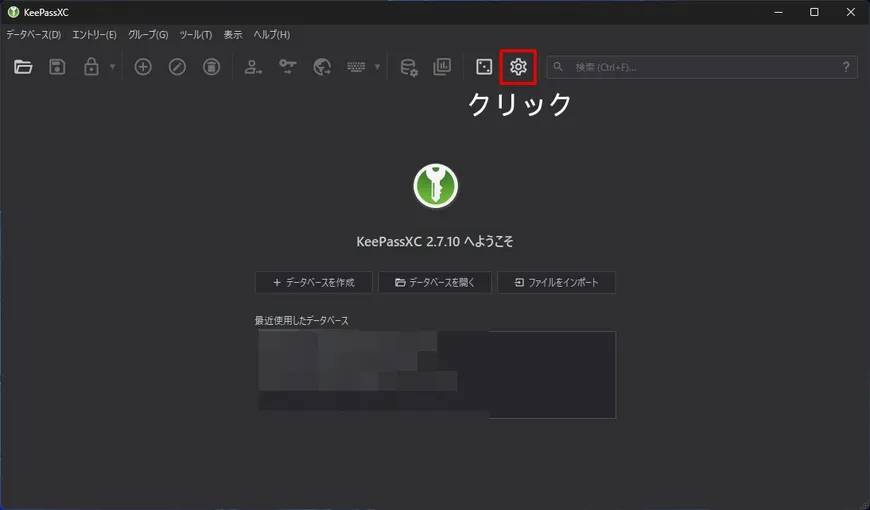The height and width of the screenshot is (510, 870).
Task: Click the データベースを作成 button
Action: pyautogui.click(x=313, y=282)
